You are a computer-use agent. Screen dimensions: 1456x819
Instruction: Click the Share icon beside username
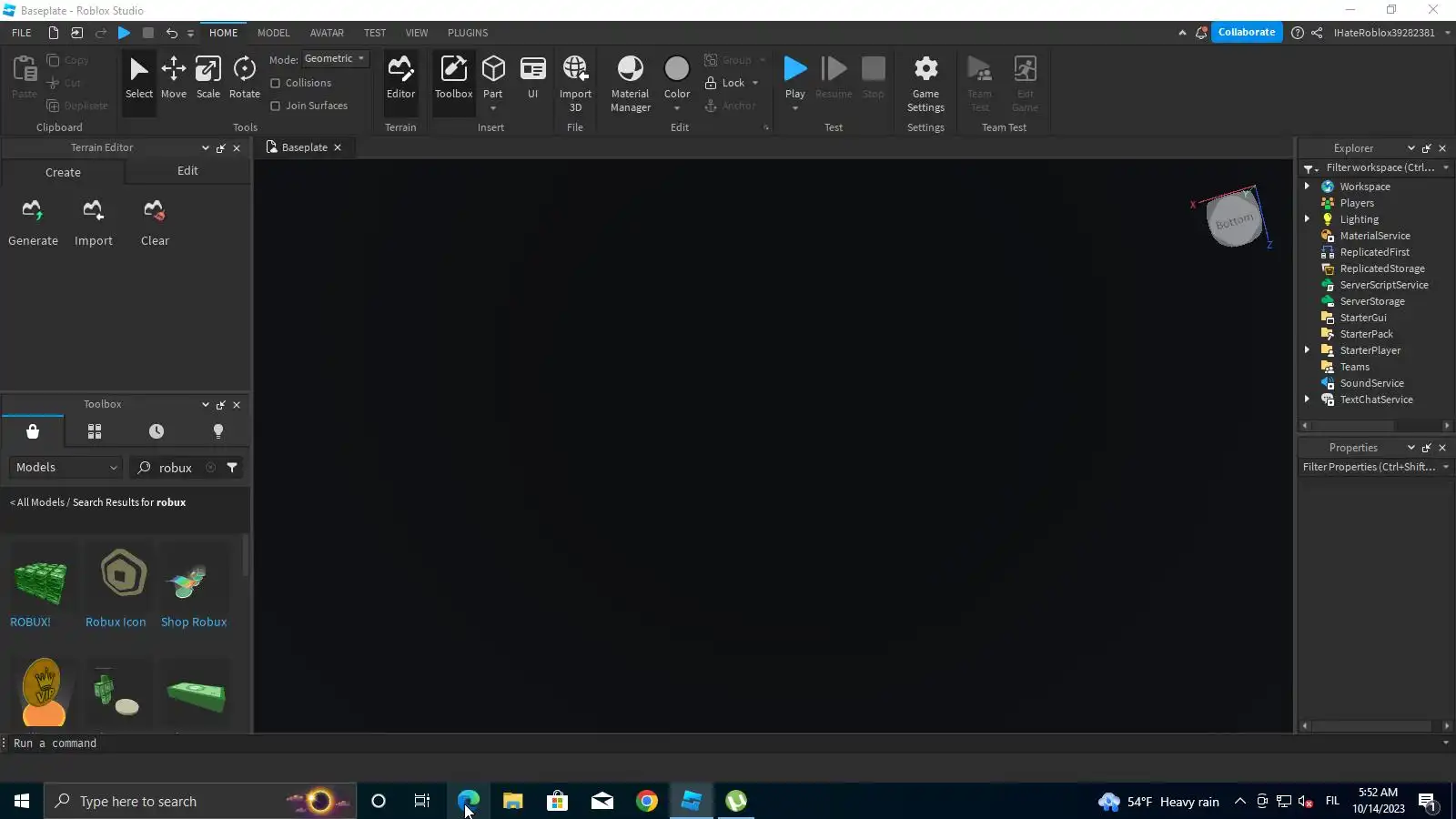click(1317, 33)
